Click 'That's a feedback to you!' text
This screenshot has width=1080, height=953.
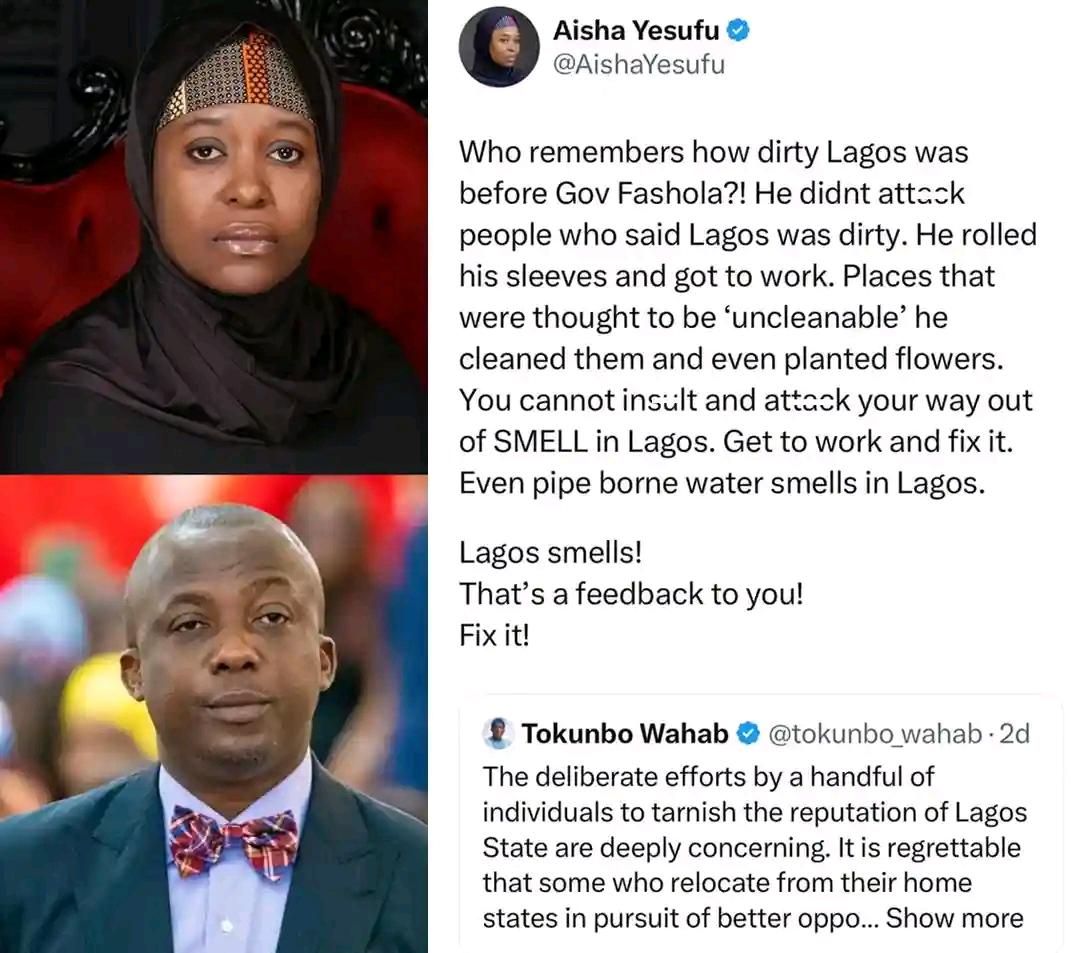tap(631, 594)
